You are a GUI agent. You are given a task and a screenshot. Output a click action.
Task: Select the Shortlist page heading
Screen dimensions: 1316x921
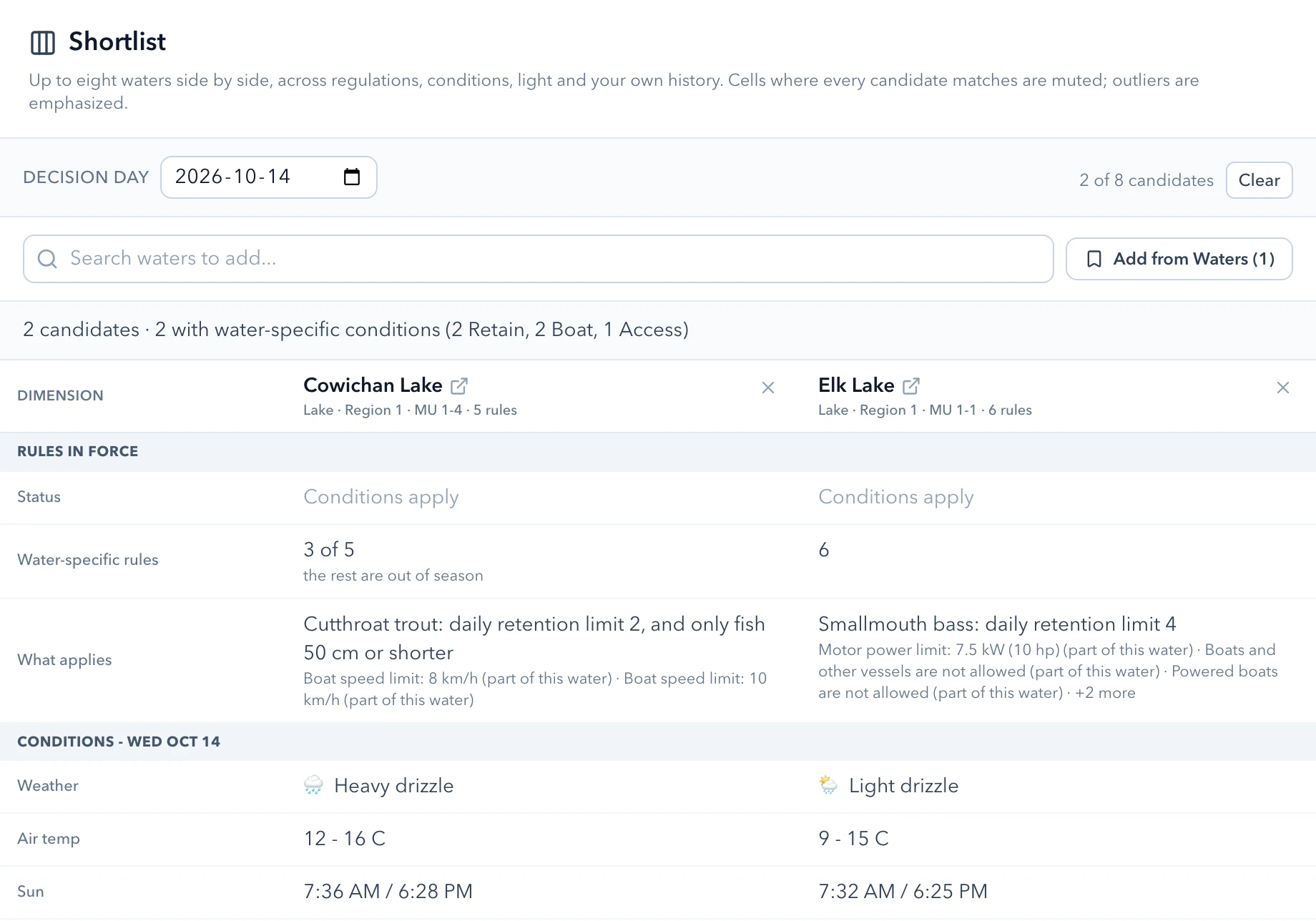pyautogui.click(x=117, y=41)
